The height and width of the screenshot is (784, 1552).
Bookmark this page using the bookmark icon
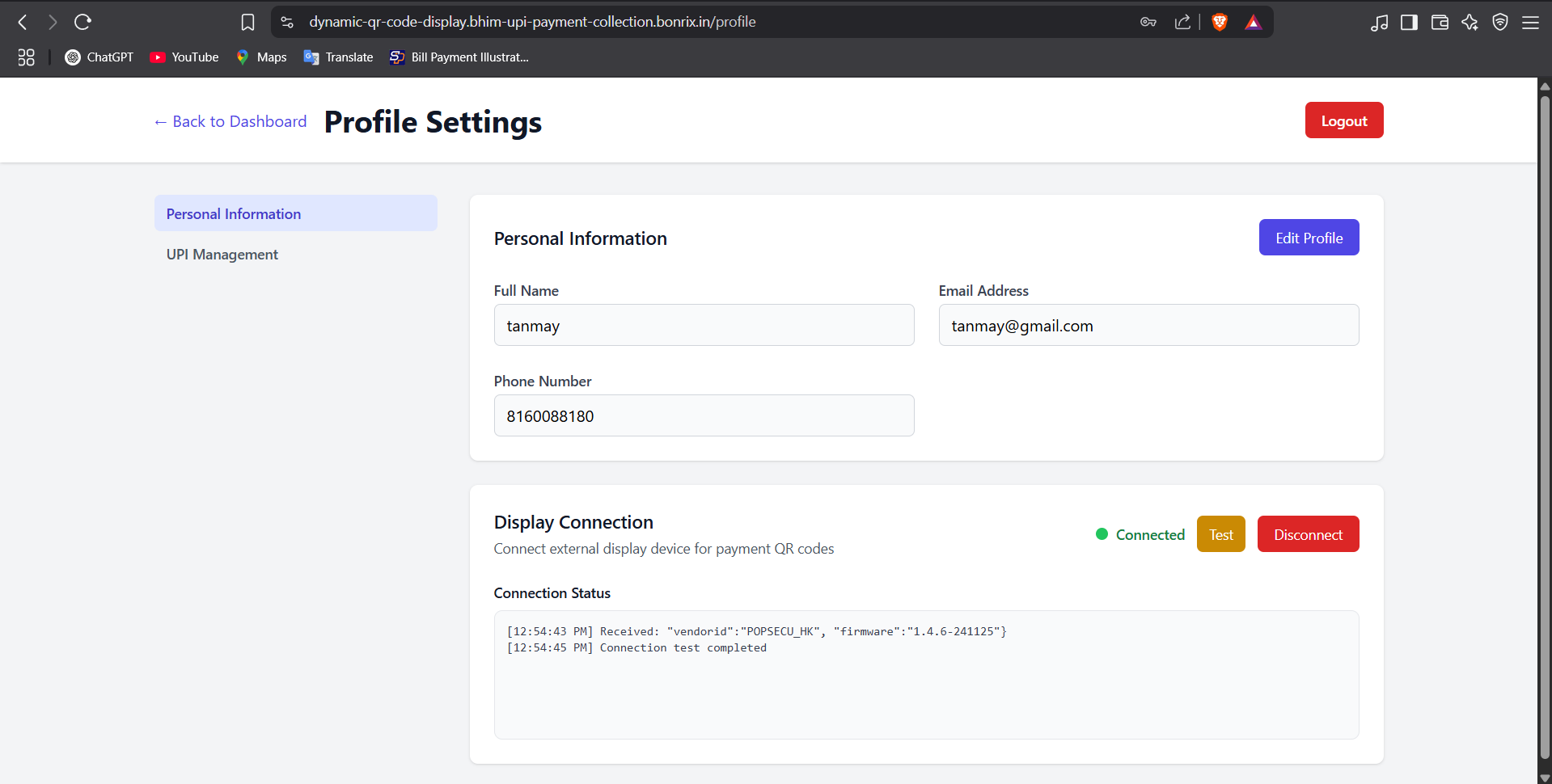tap(247, 22)
